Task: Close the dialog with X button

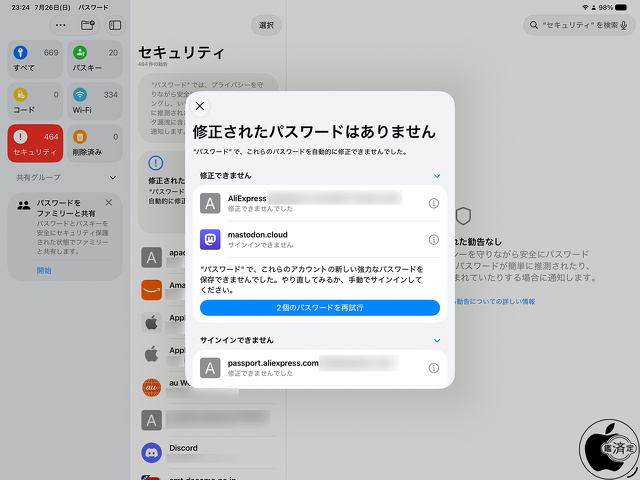Action: click(x=200, y=106)
